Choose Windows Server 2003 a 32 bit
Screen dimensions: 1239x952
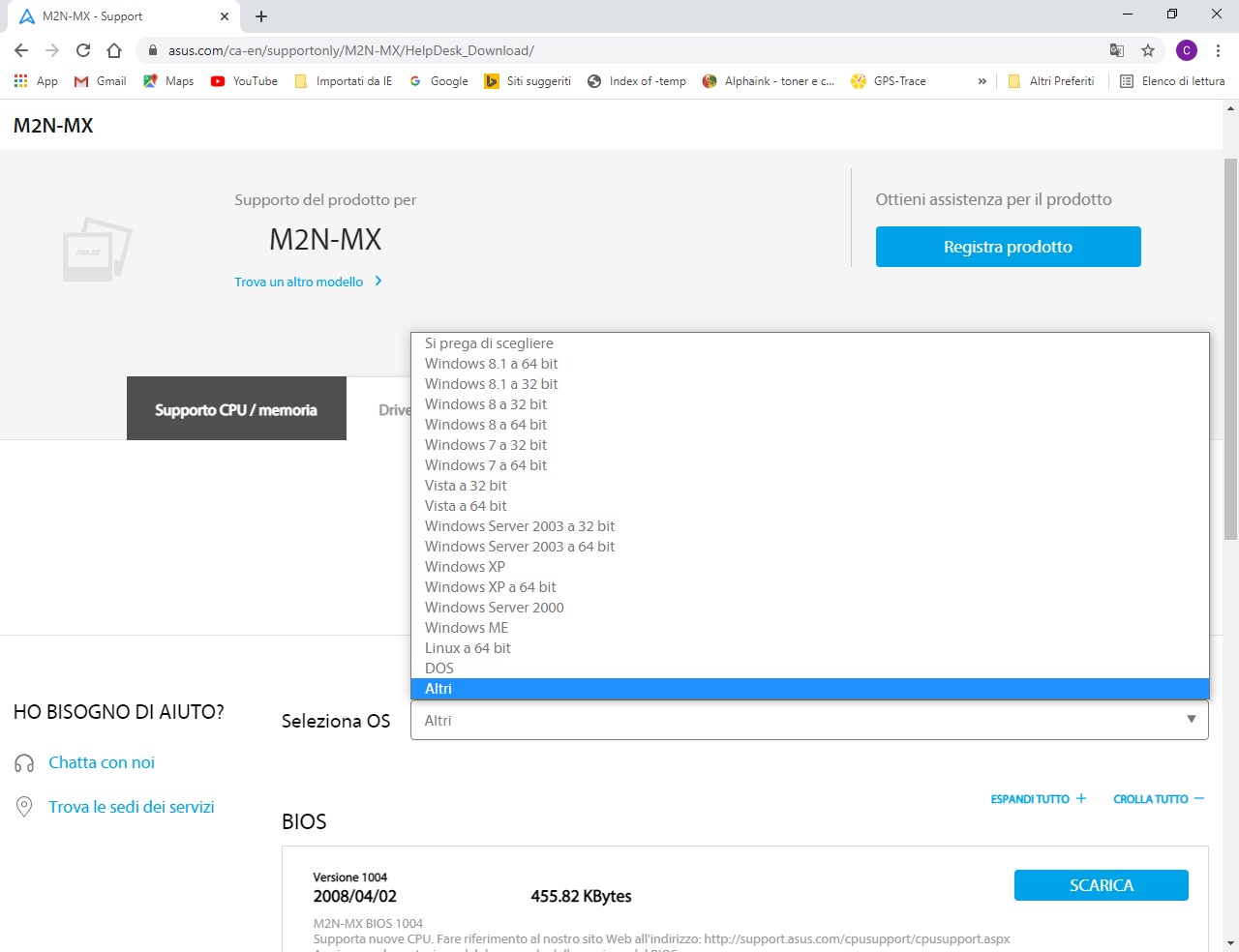point(809,526)
